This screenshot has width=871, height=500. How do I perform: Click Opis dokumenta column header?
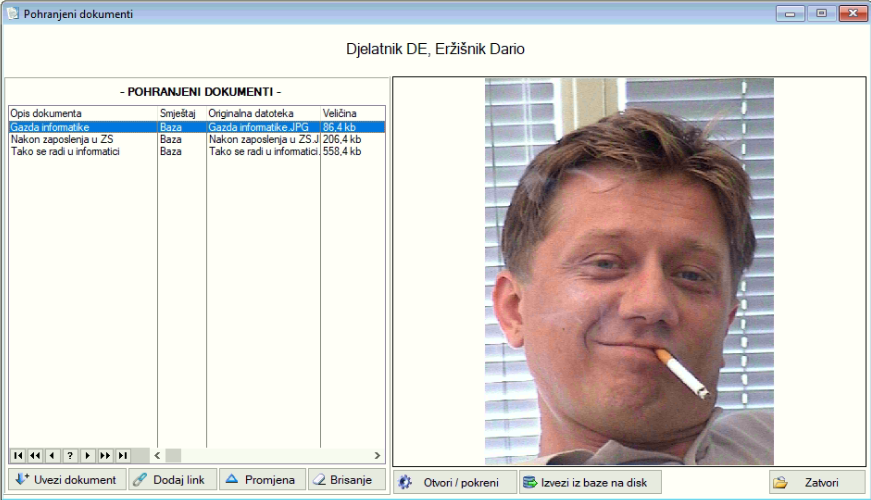(x=83, y=113)
